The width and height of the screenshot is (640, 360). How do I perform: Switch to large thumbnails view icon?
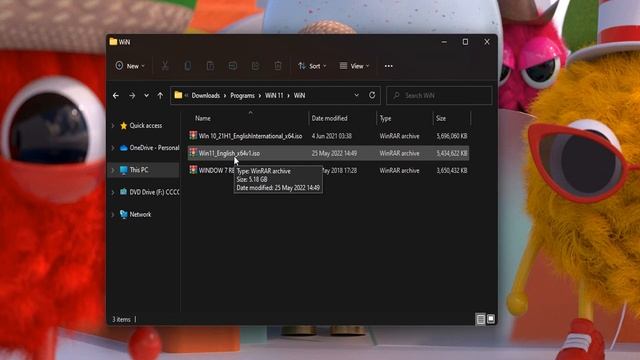491,319
